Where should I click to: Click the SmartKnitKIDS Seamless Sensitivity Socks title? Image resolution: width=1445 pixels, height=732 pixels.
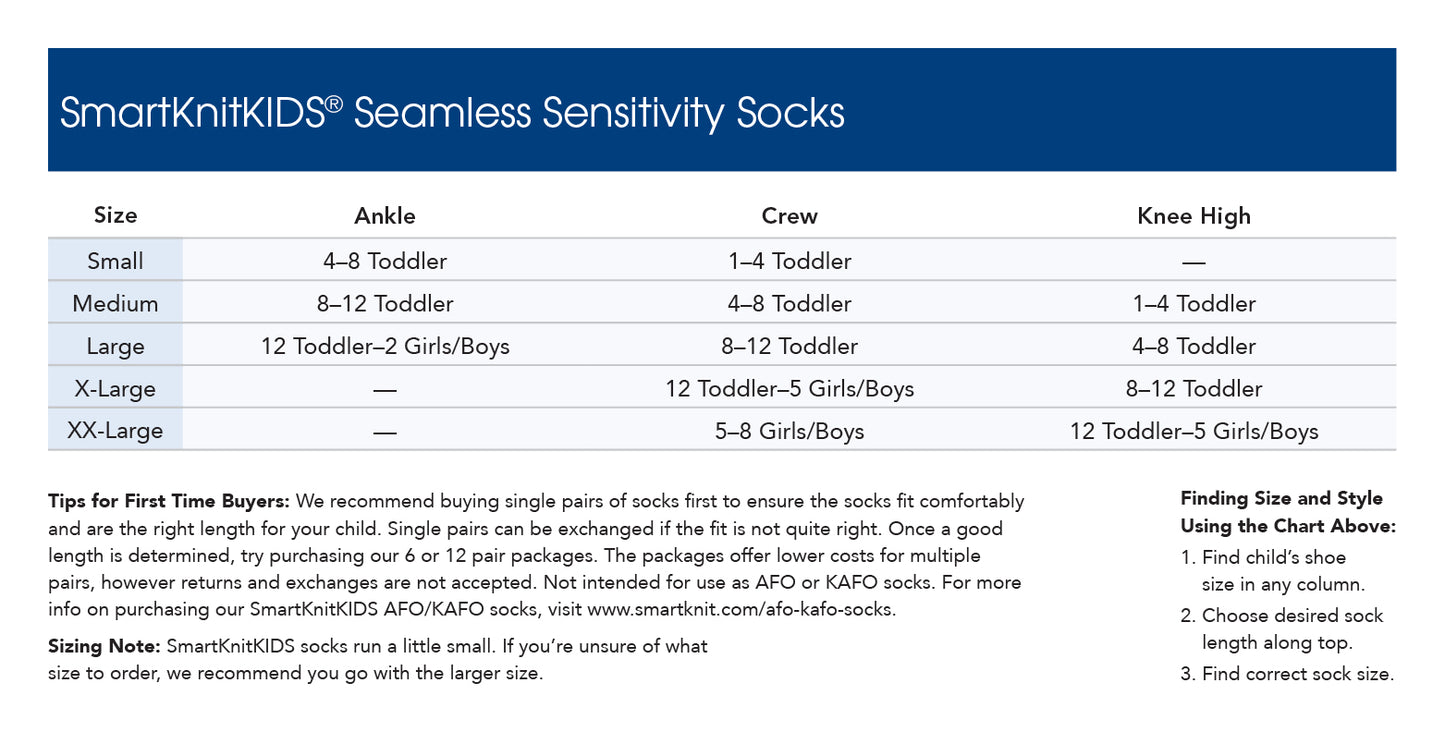click(452, 113)
